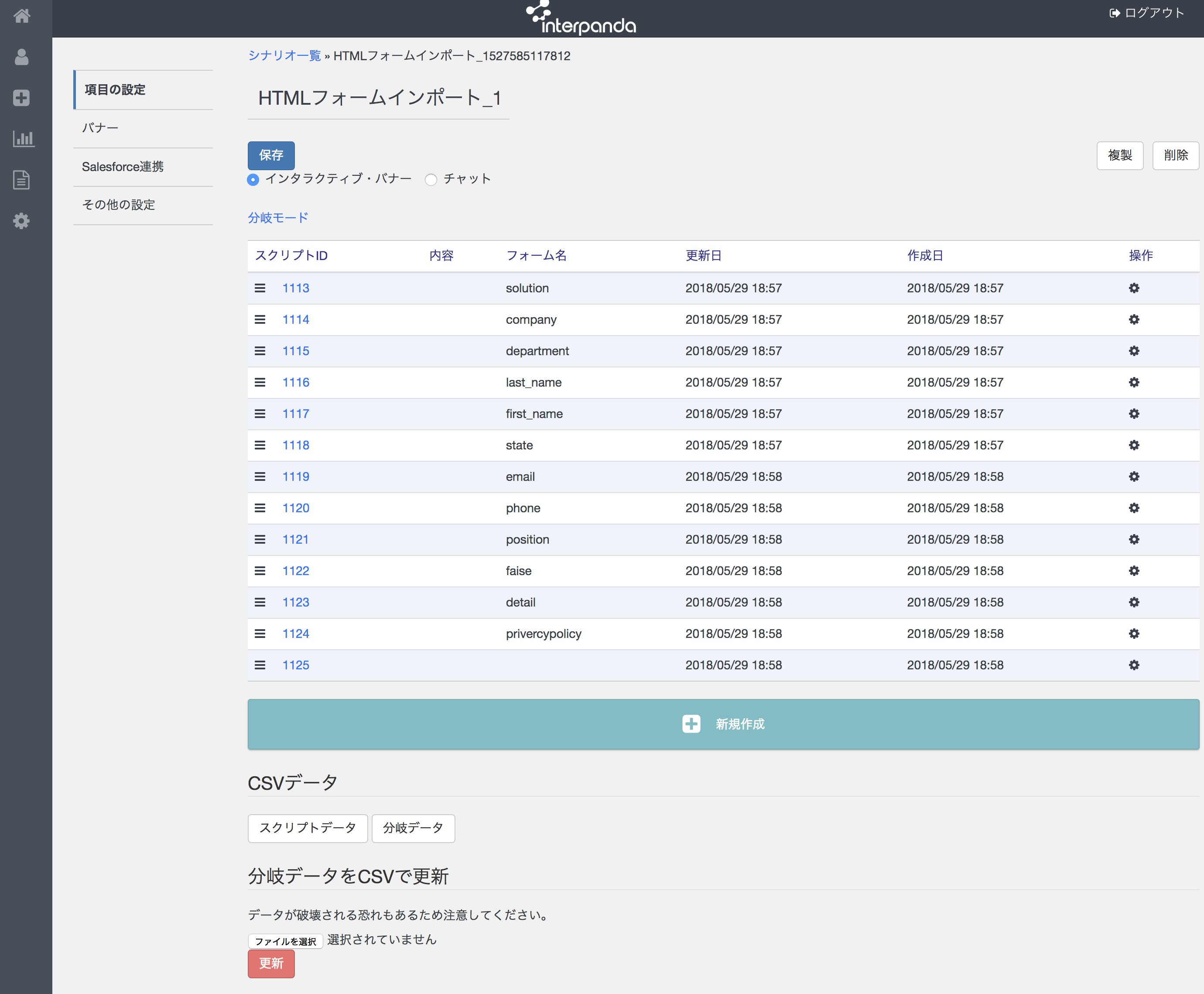Open gear actions for script 1125
This screenshot has width=1204, height=994.
(1134, 665)
